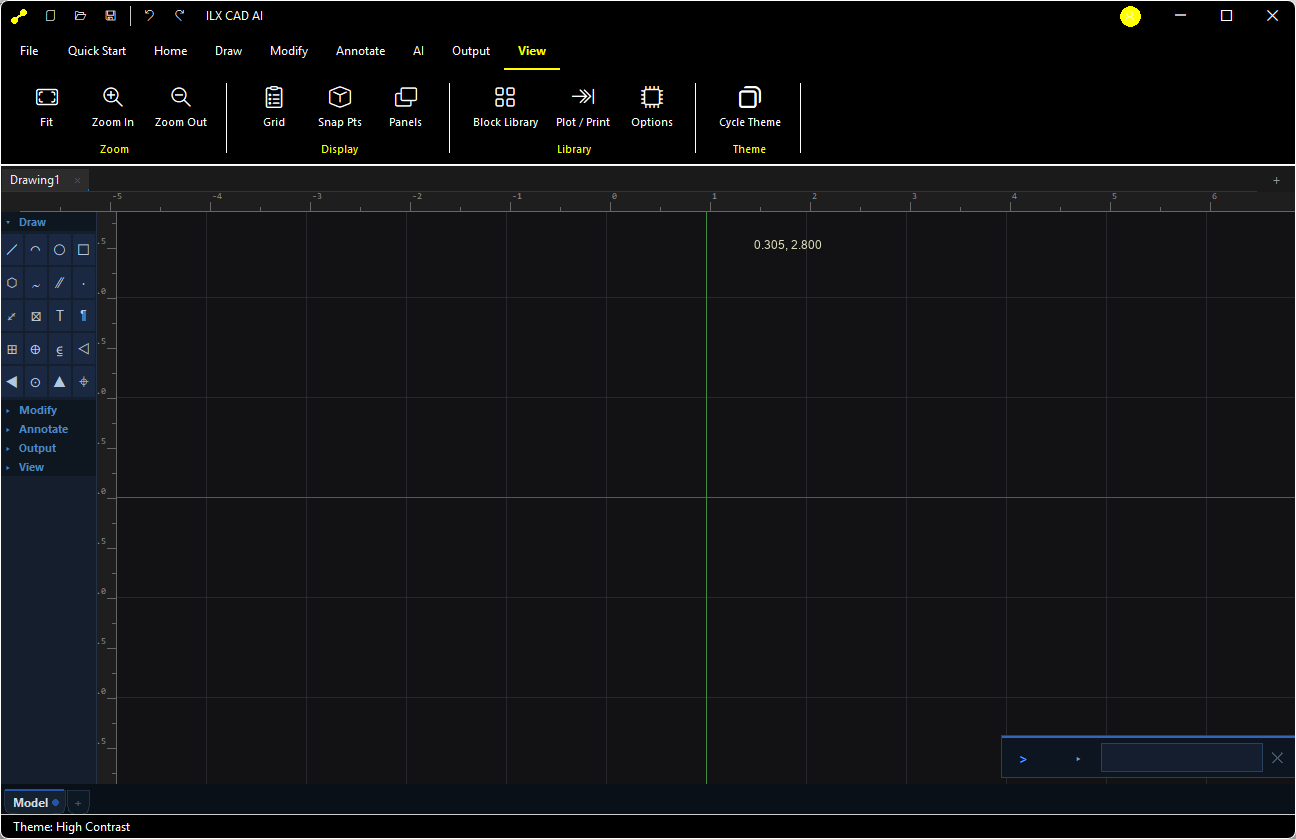1296x839 pixels.
Task: Select the single-line Text T tool
Action: point(60,316)
